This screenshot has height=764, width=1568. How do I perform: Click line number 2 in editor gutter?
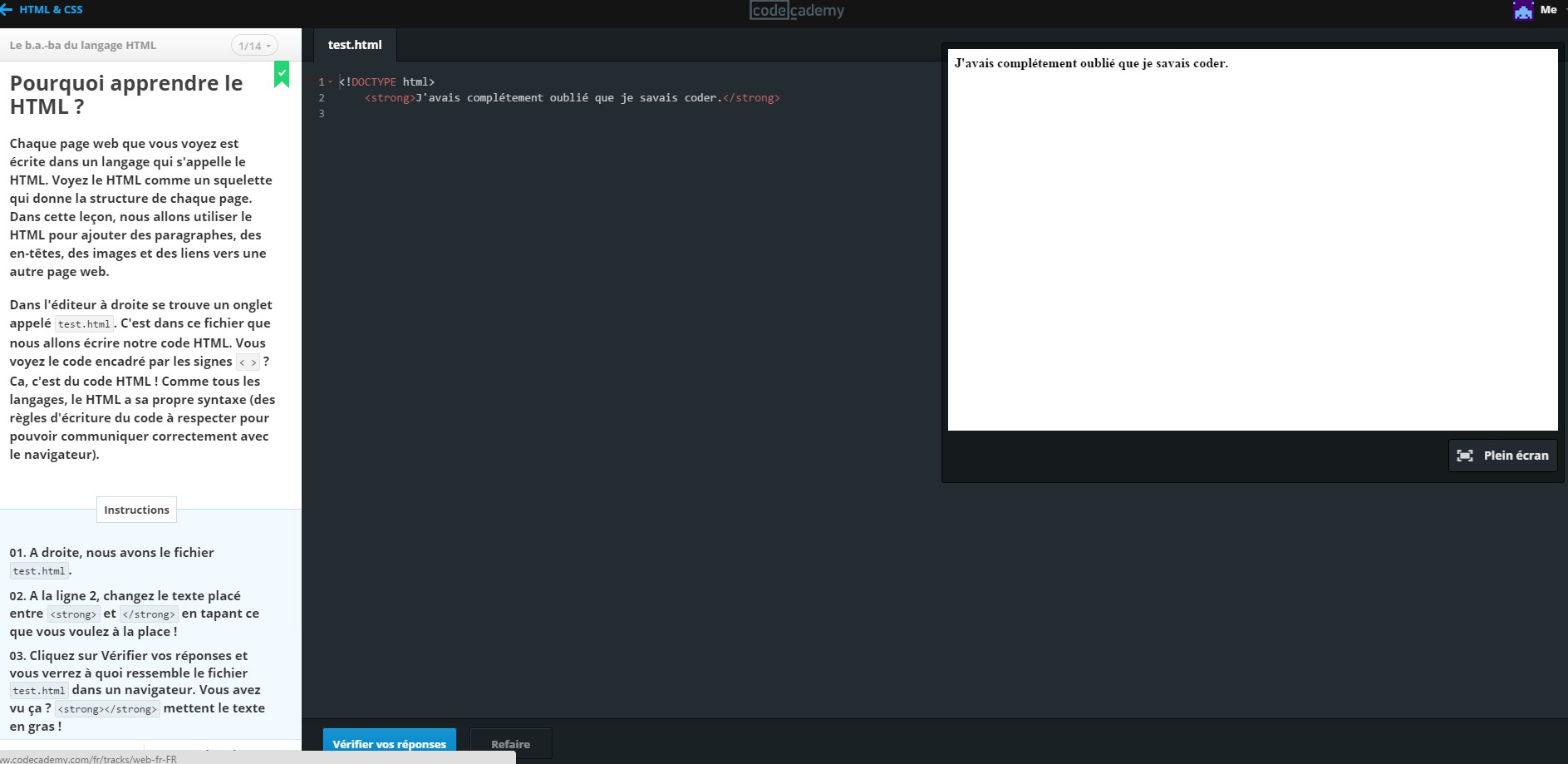pos(322,98)
